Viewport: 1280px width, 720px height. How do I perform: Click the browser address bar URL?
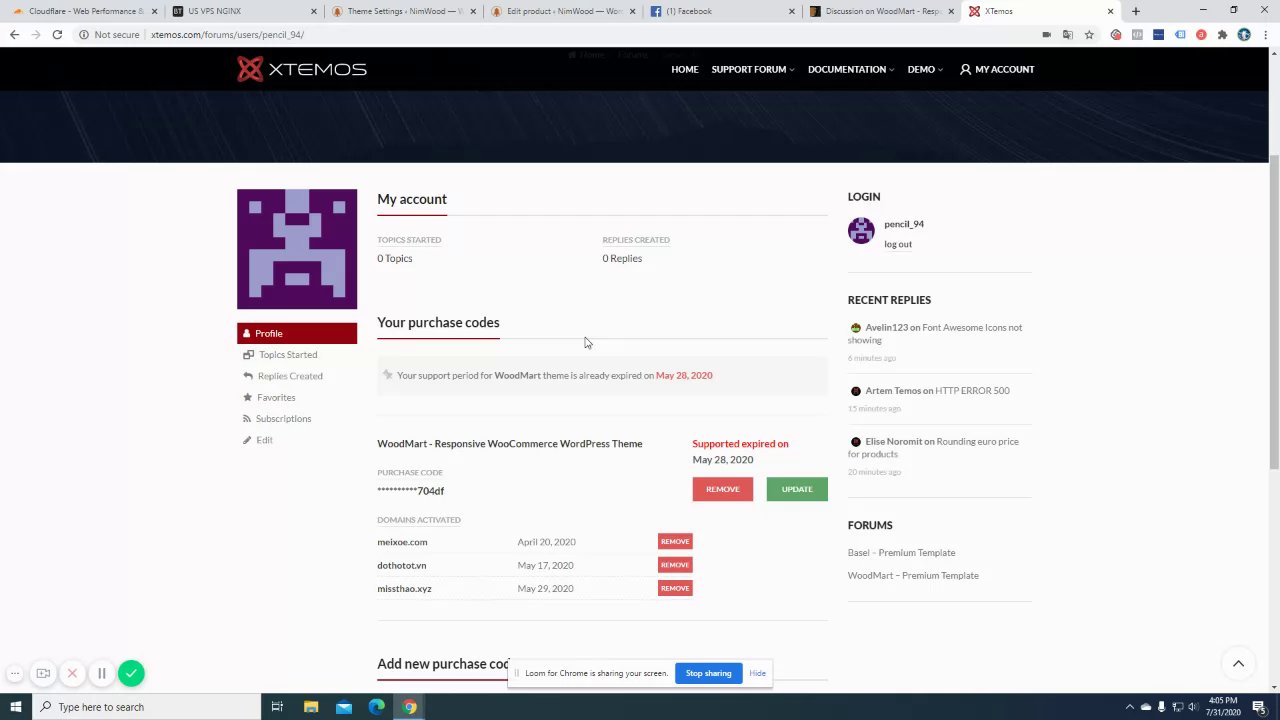coord(228,34)
